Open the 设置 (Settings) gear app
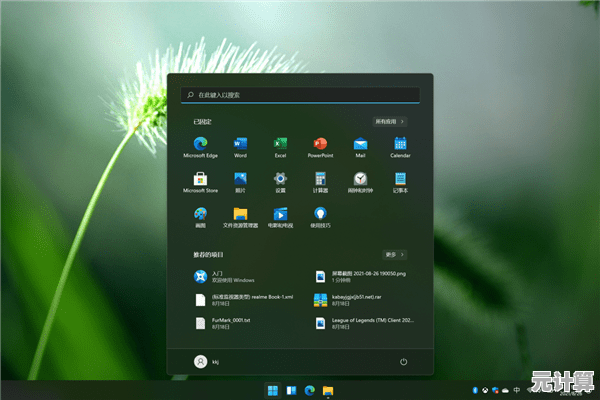The width and height of the screenshot is (600, 400). coord(280,181)
